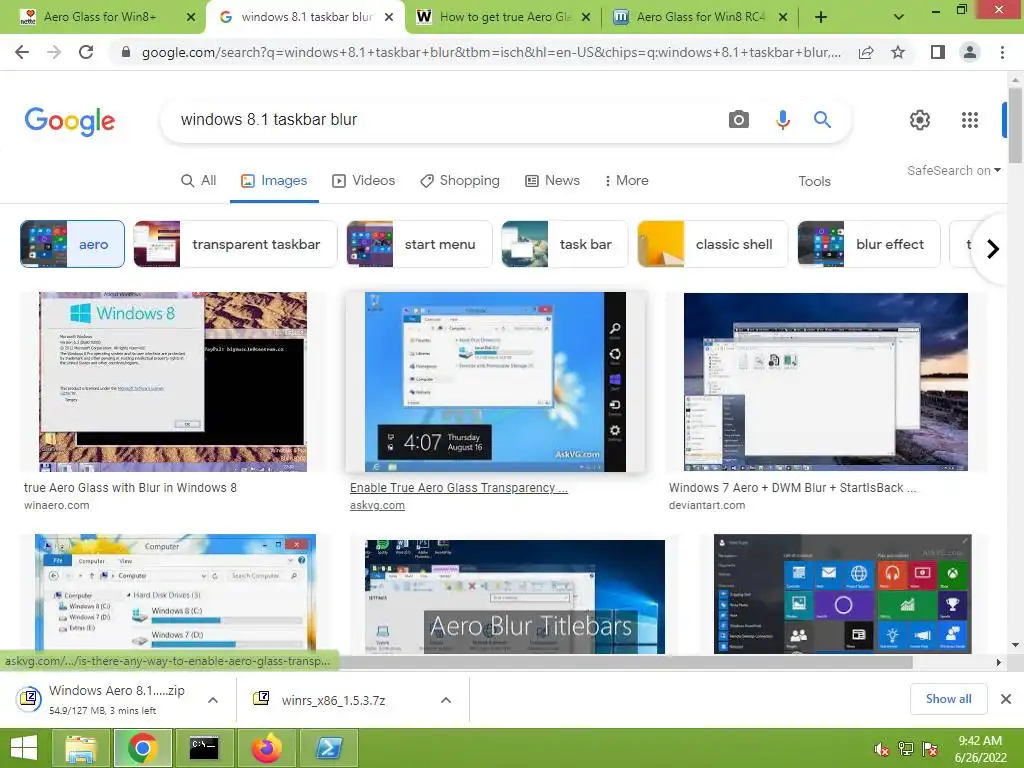This screenshot has width=1024, height=768.
Task: Open File Explorer from the taskbar
Action: coord(81,748)
